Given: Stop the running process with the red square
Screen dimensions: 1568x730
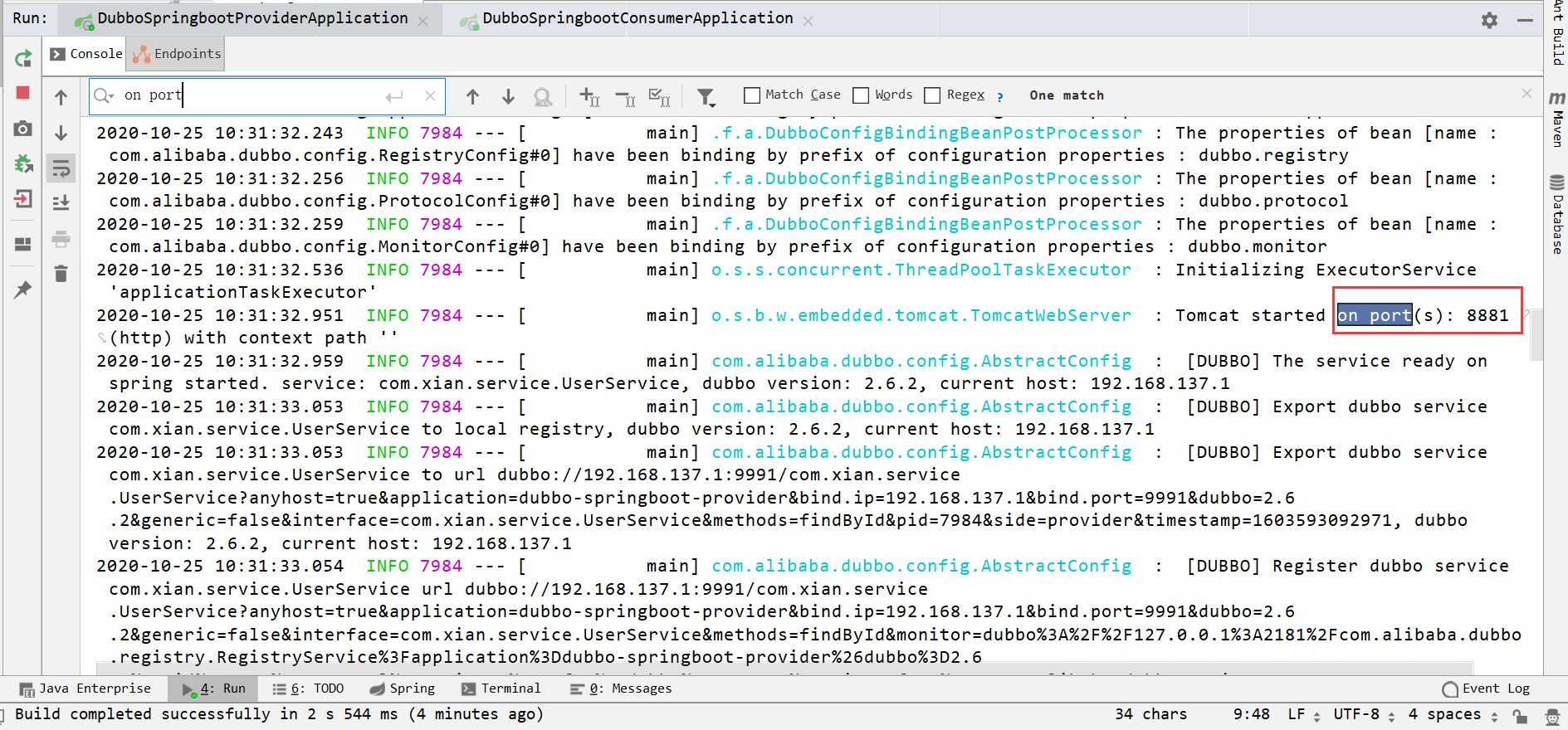Looking at the screenshot, I should (x=23, y=93).
